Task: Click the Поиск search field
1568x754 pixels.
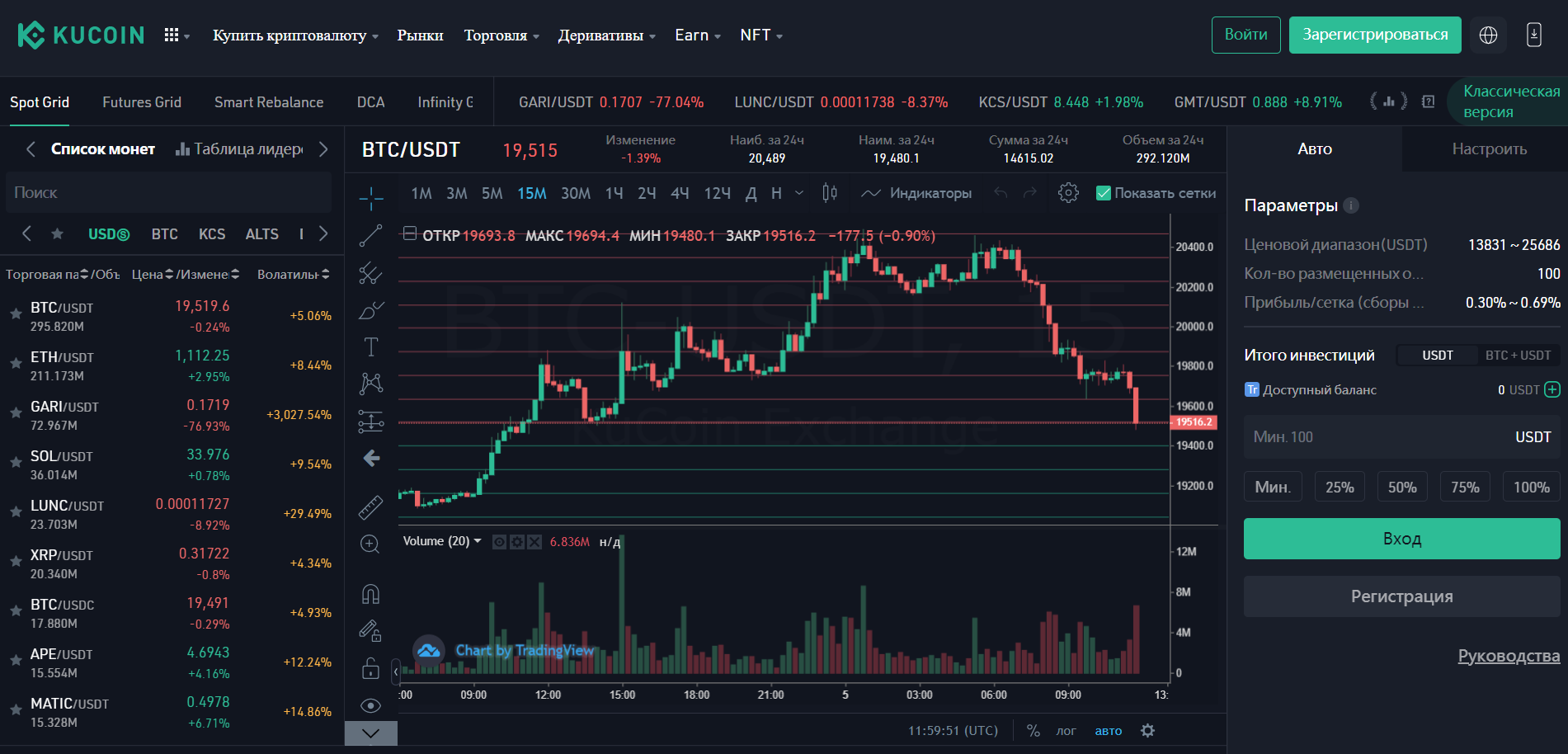Action: (168, 192)
